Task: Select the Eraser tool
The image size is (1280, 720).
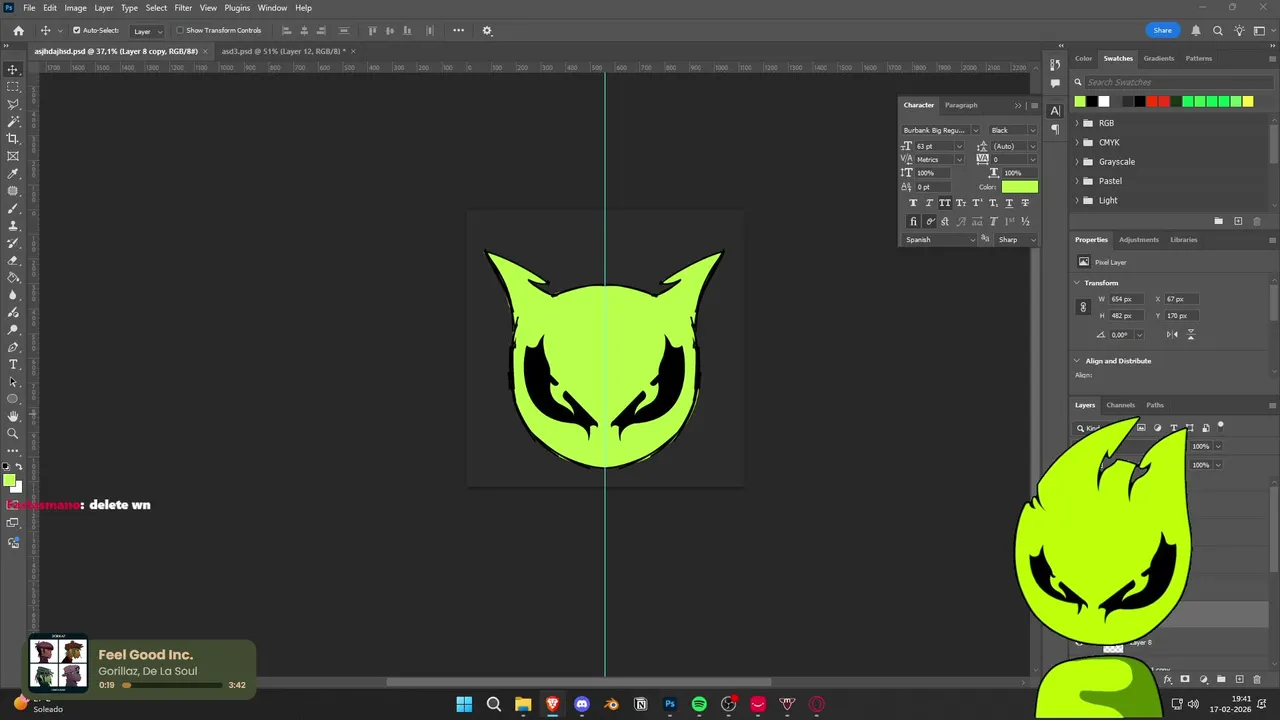Action: 13,260
